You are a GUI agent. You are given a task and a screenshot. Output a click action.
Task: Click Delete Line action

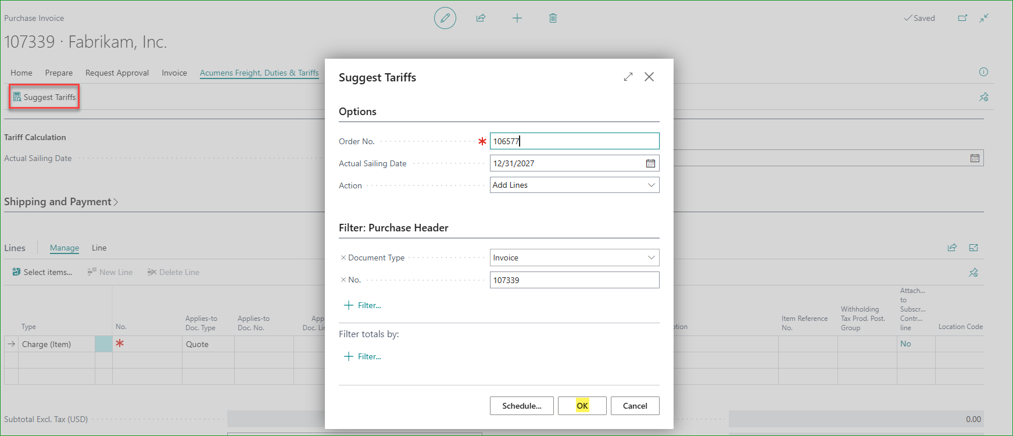(x=173, y=272)
